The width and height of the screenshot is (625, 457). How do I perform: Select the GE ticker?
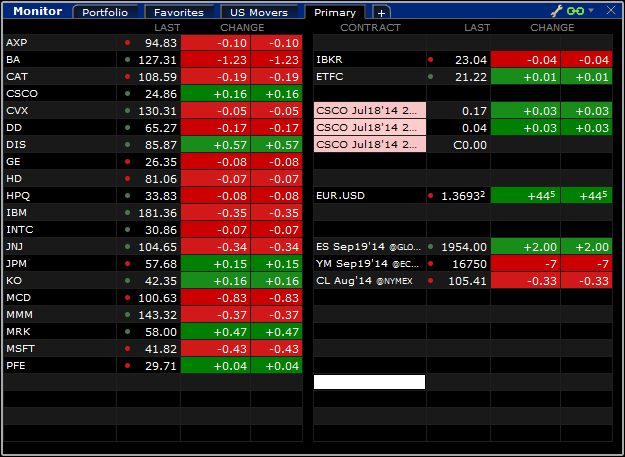click(x=13, y=161)
